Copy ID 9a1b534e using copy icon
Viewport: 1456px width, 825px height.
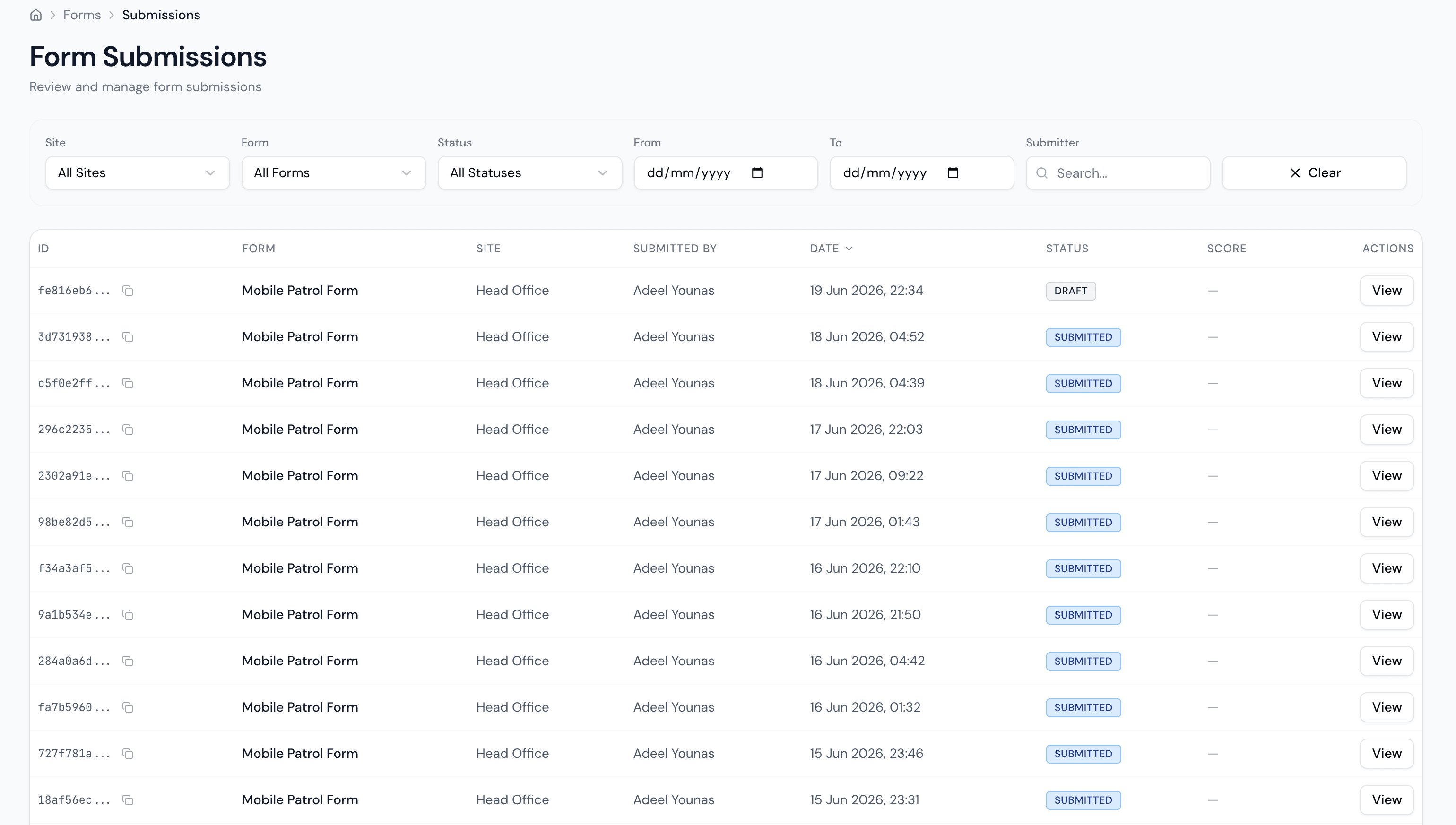coord(128,615)
